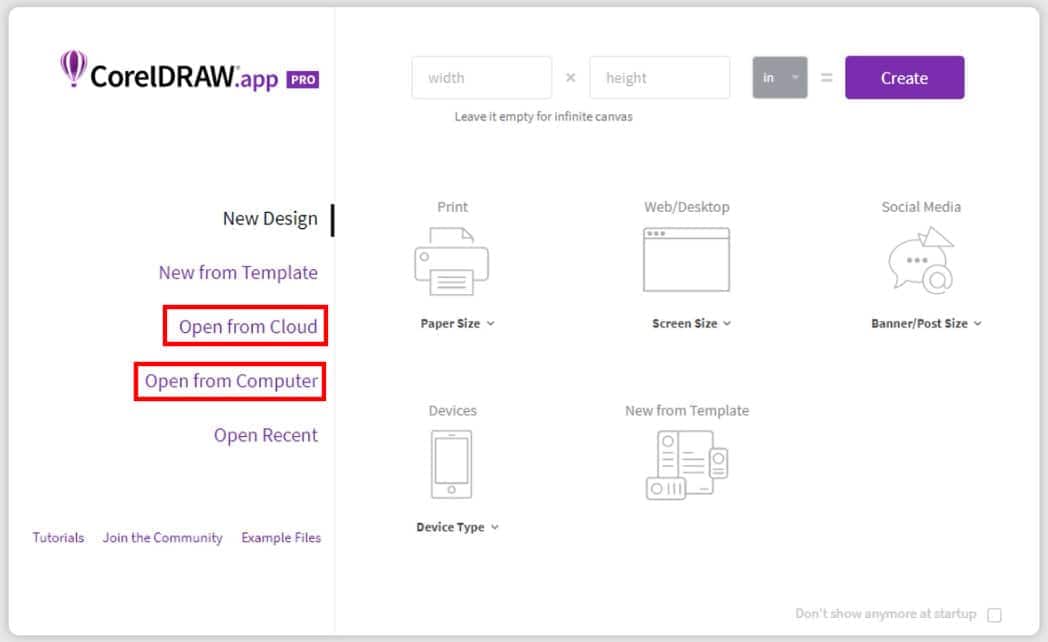Viewport: 1048px width, 642px height.
Task: Open the Paper Size dropdown
Action: (x=456, y=323)
